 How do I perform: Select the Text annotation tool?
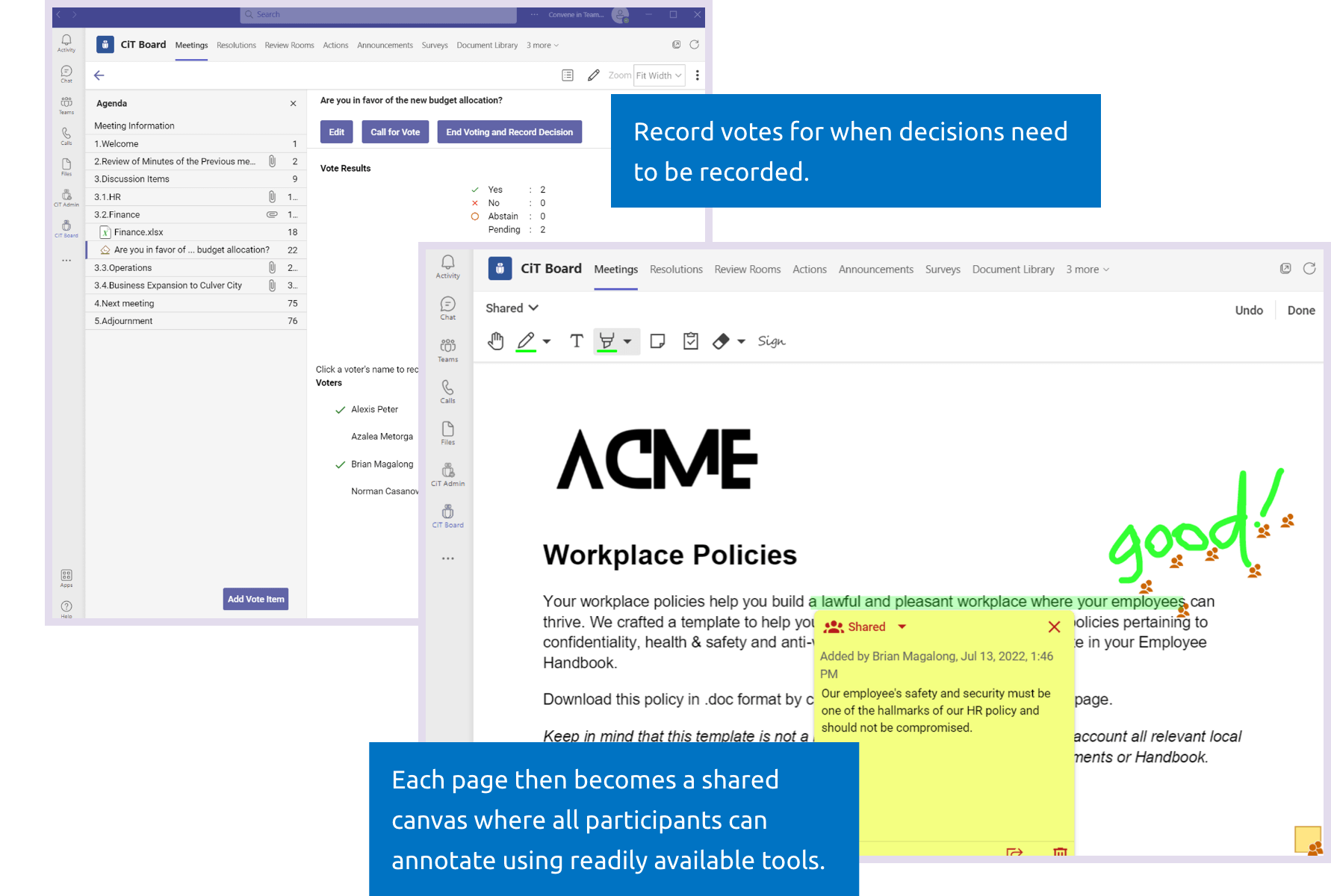[x=576, y=341]
